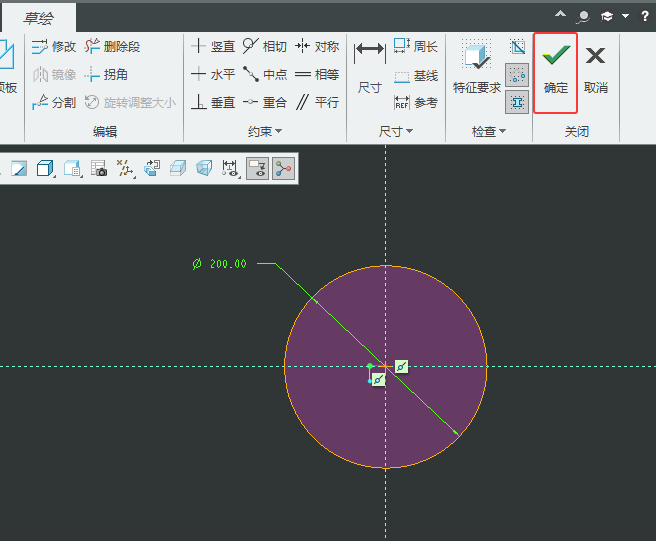Click the green checkmark 确定 button

point(556,67)
